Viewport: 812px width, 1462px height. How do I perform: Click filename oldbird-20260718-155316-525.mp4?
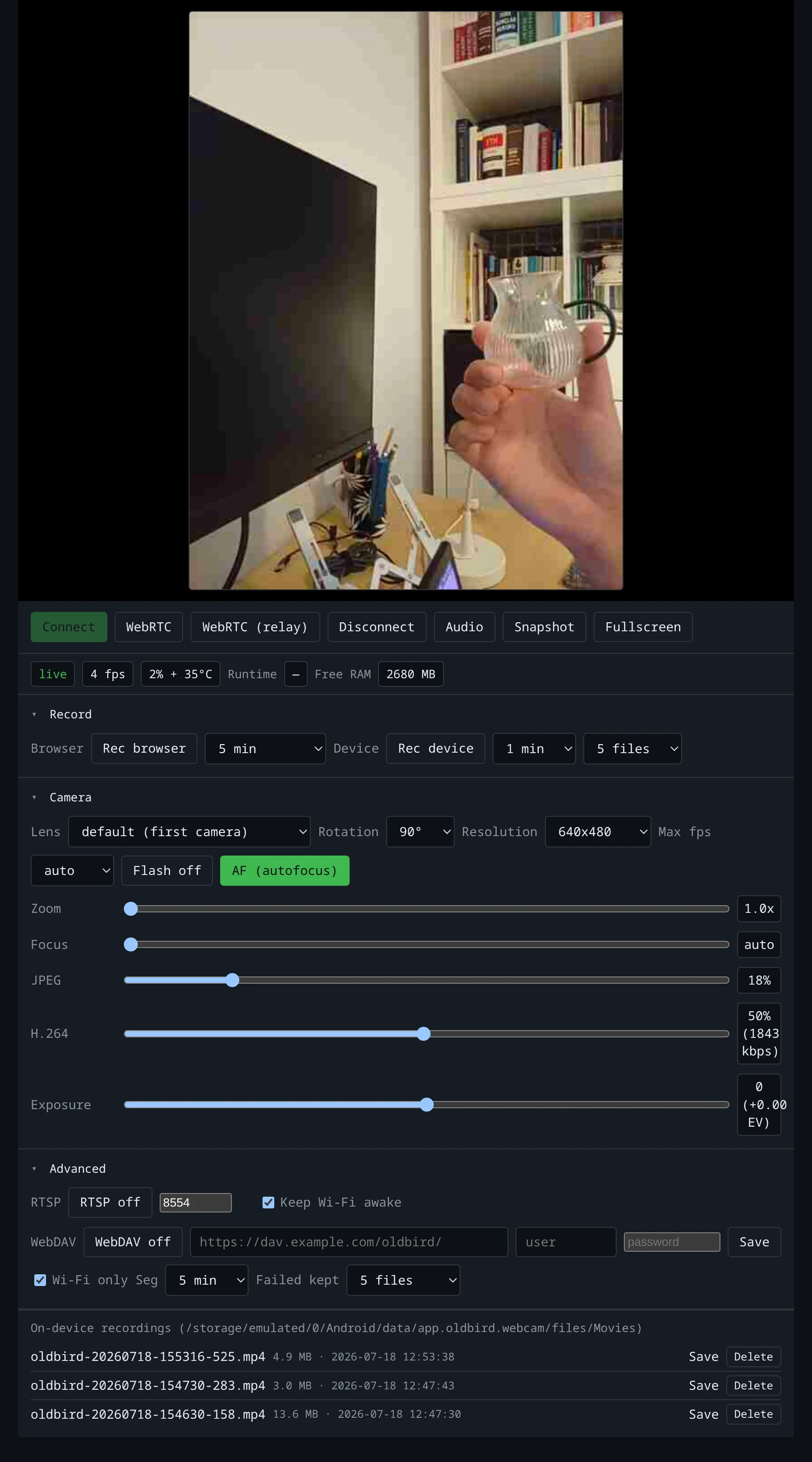coord(148,1356)
